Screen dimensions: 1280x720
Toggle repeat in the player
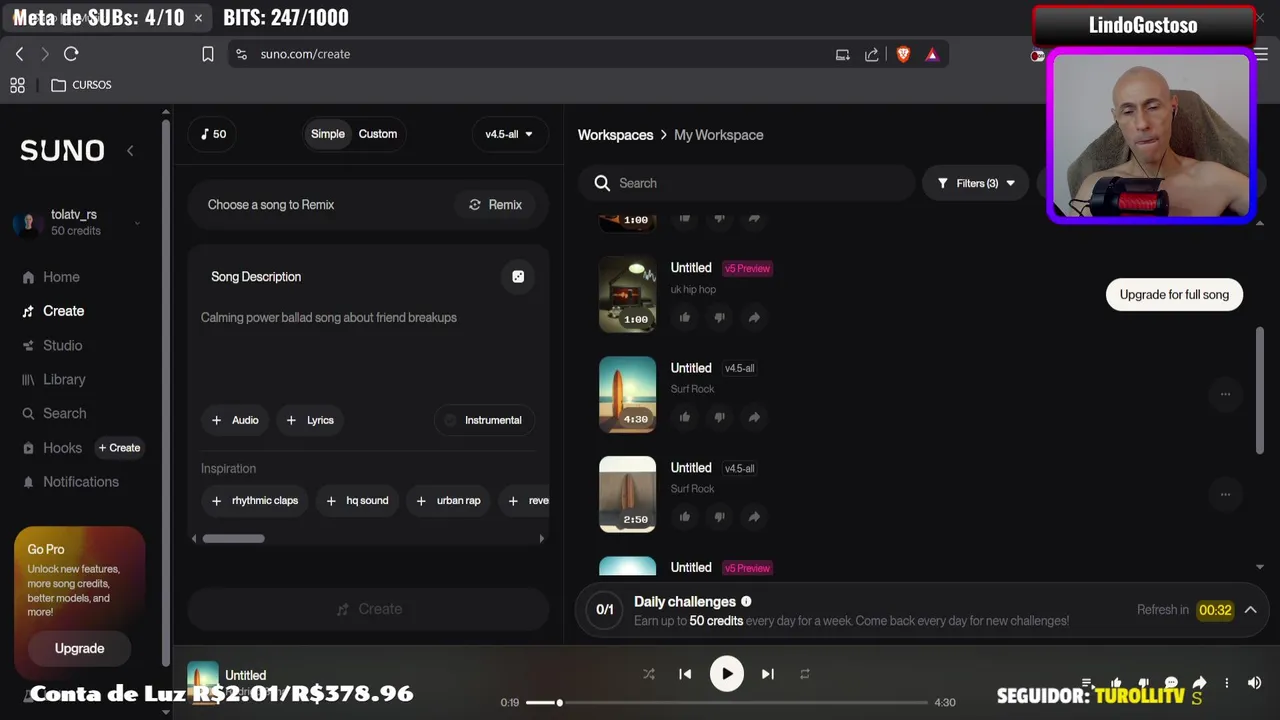pos(805,674)
